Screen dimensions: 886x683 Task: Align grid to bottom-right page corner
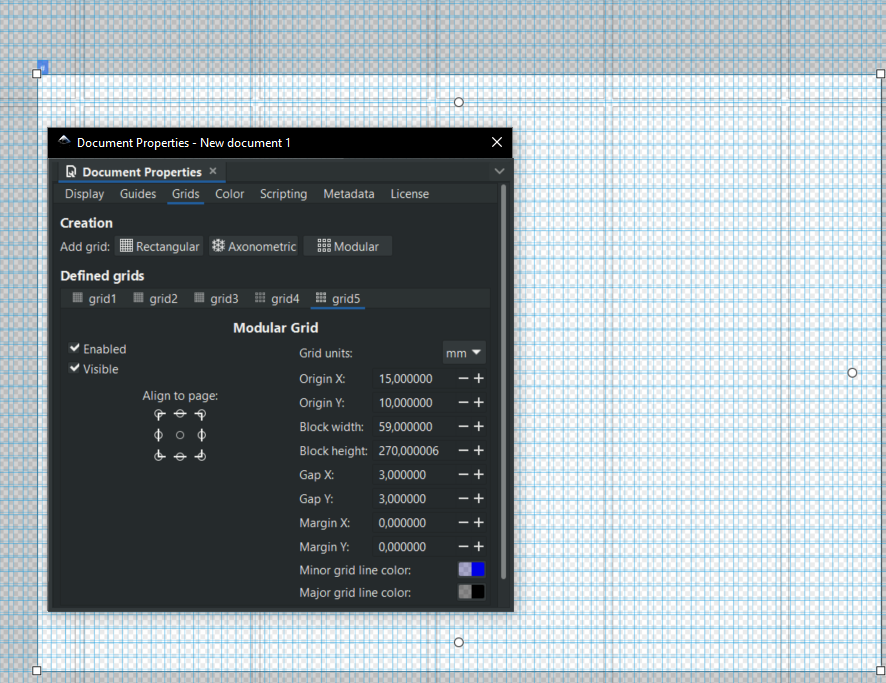click(201, 455)
